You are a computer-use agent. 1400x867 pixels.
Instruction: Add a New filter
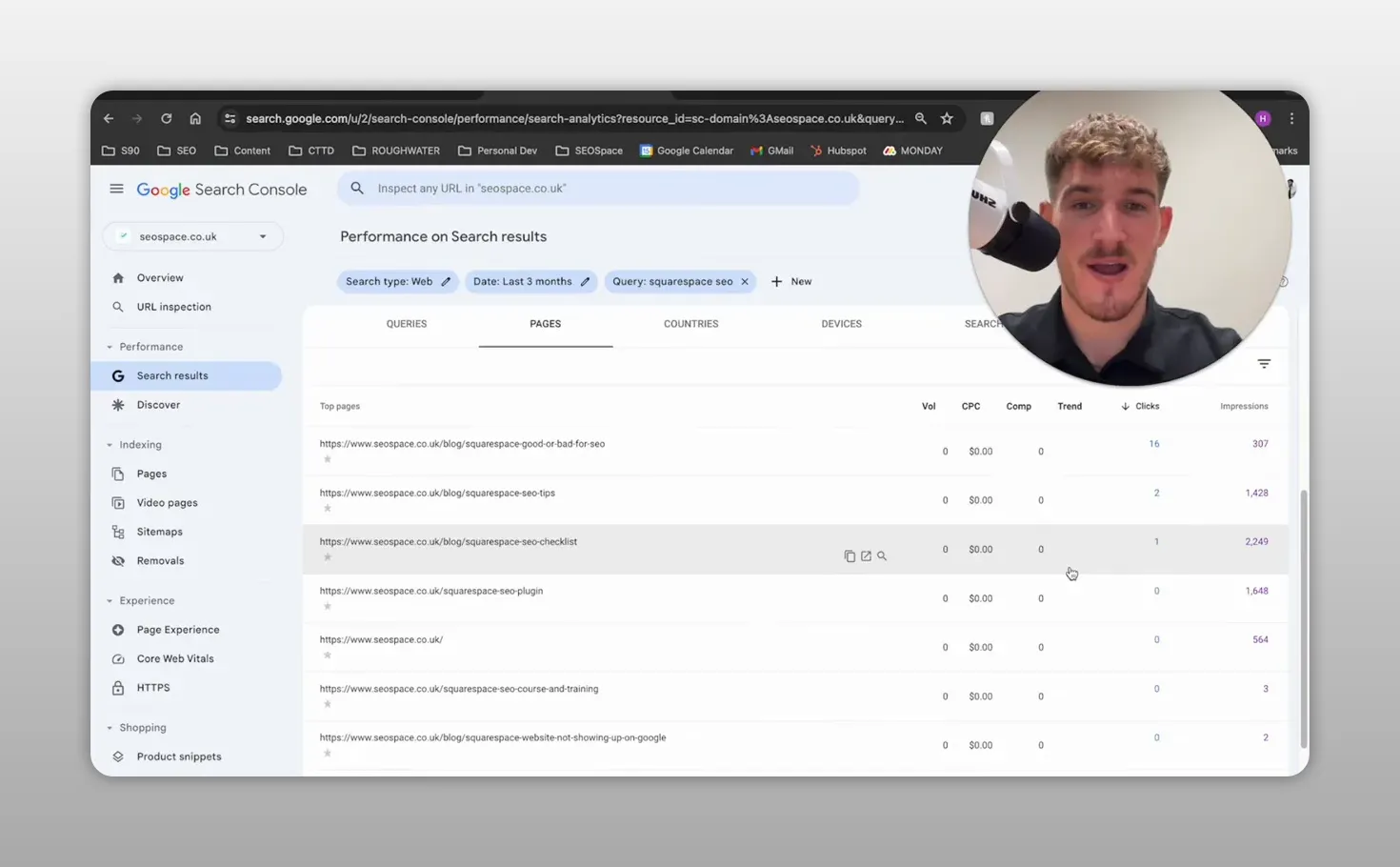click(x=791, y=282)
